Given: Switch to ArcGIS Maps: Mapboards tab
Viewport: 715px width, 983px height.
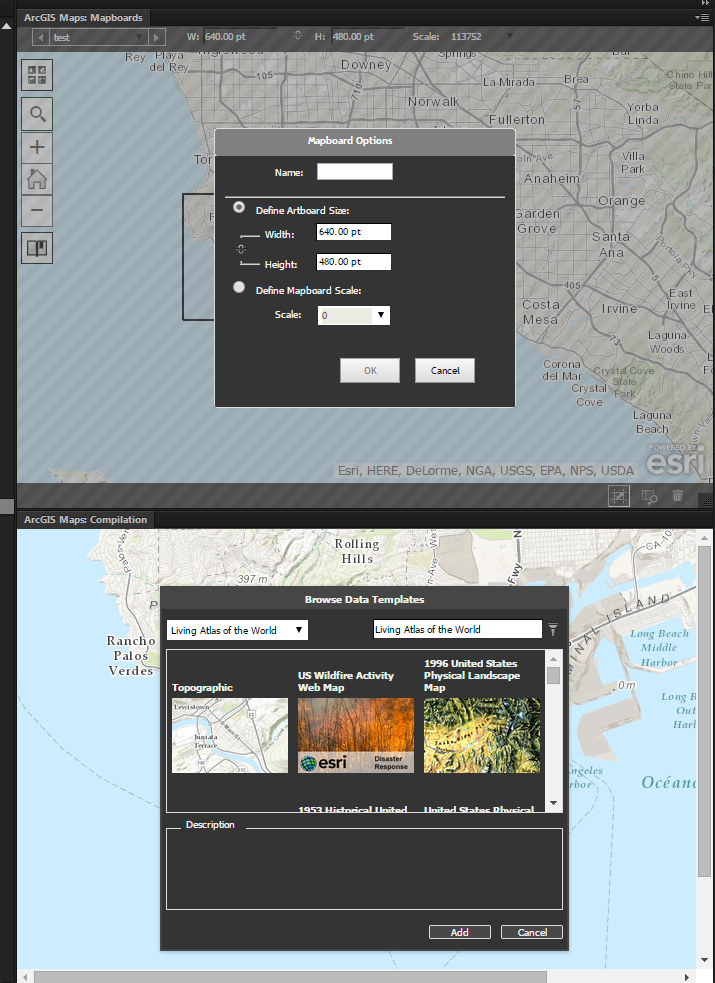Looking at the screenshot, I should click(83, 18).
